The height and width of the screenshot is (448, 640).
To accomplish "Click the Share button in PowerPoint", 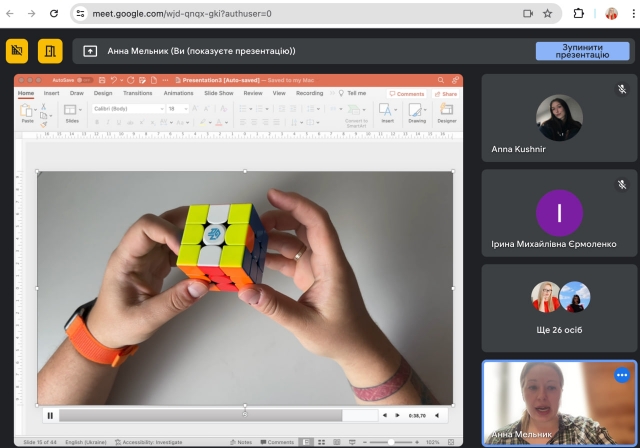I will [446, 93].
